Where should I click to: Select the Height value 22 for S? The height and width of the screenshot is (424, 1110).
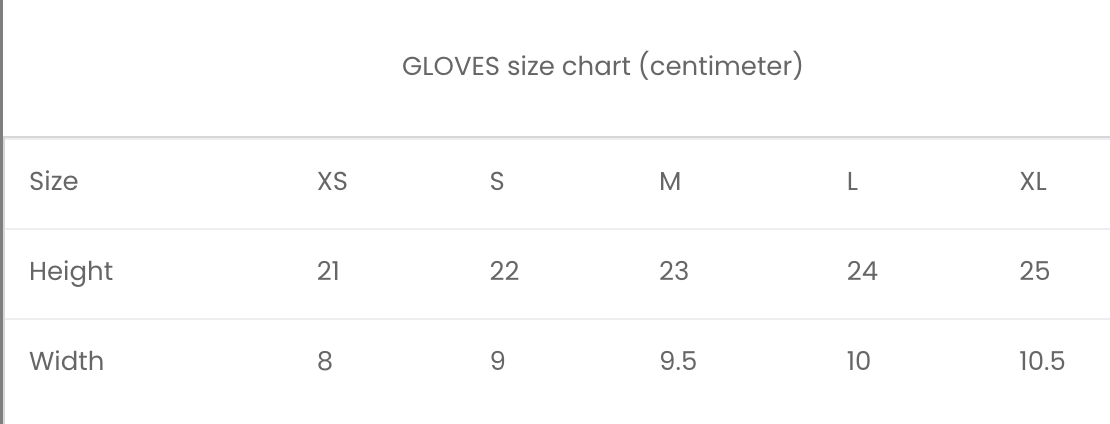504,271
